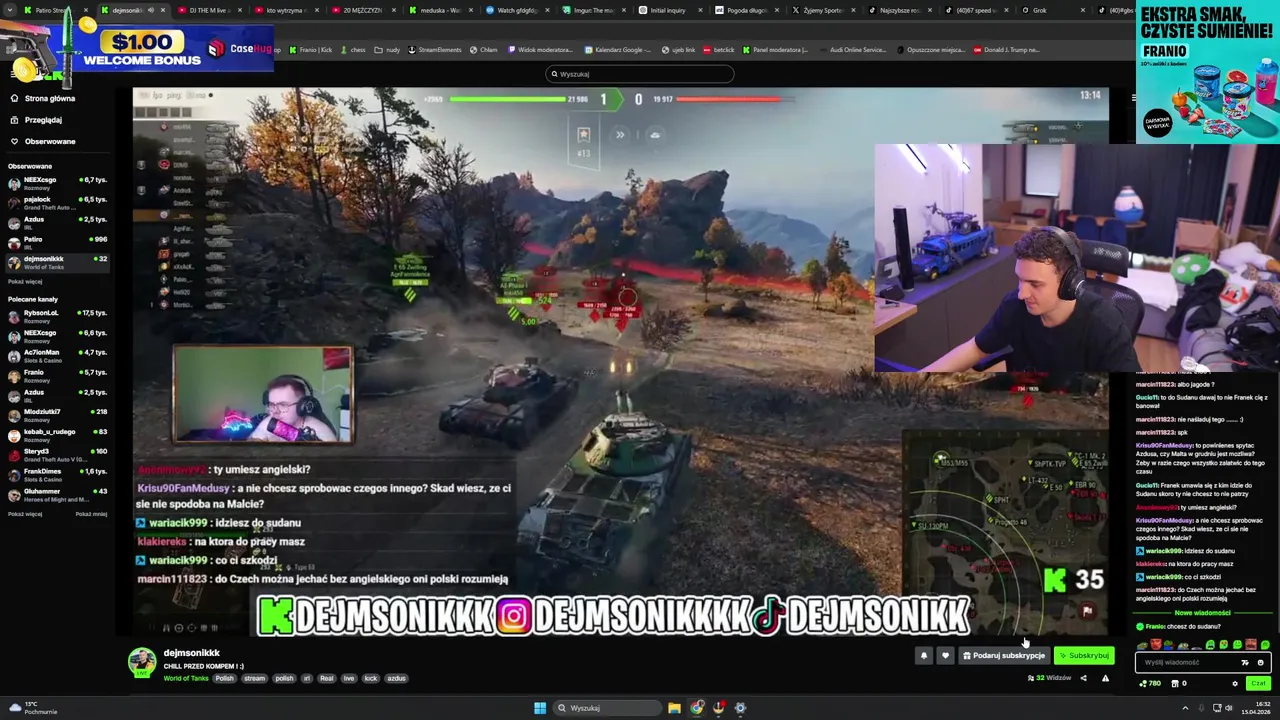This screenshot has width=1280, height=720.
Task: Open the emoji picker in chat input
Action: pyautogui.click(x=1260, y=662)
